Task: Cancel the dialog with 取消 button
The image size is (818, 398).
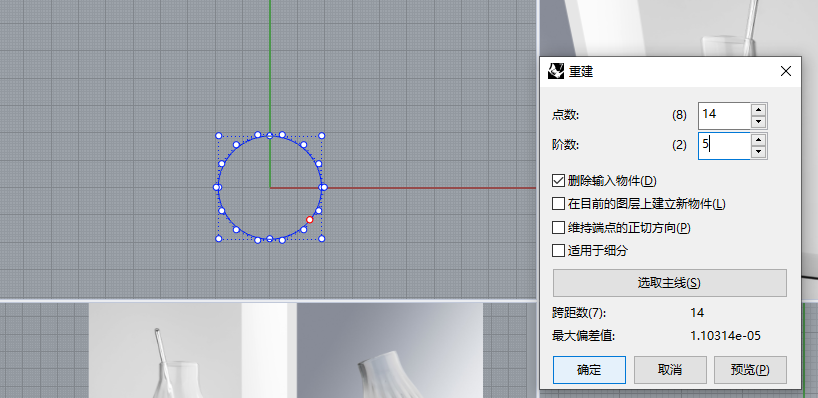Action: click(x=670, y=370)
